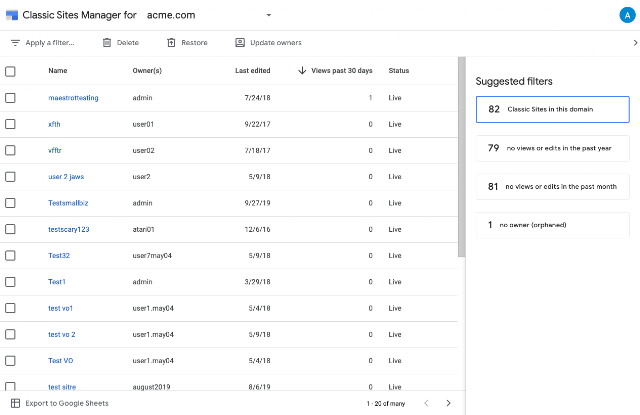Image resolution: width=640 pixels, height=415 pixels.
Task: Select the user 2 jaws row checkbox
Action: (10, 177)
